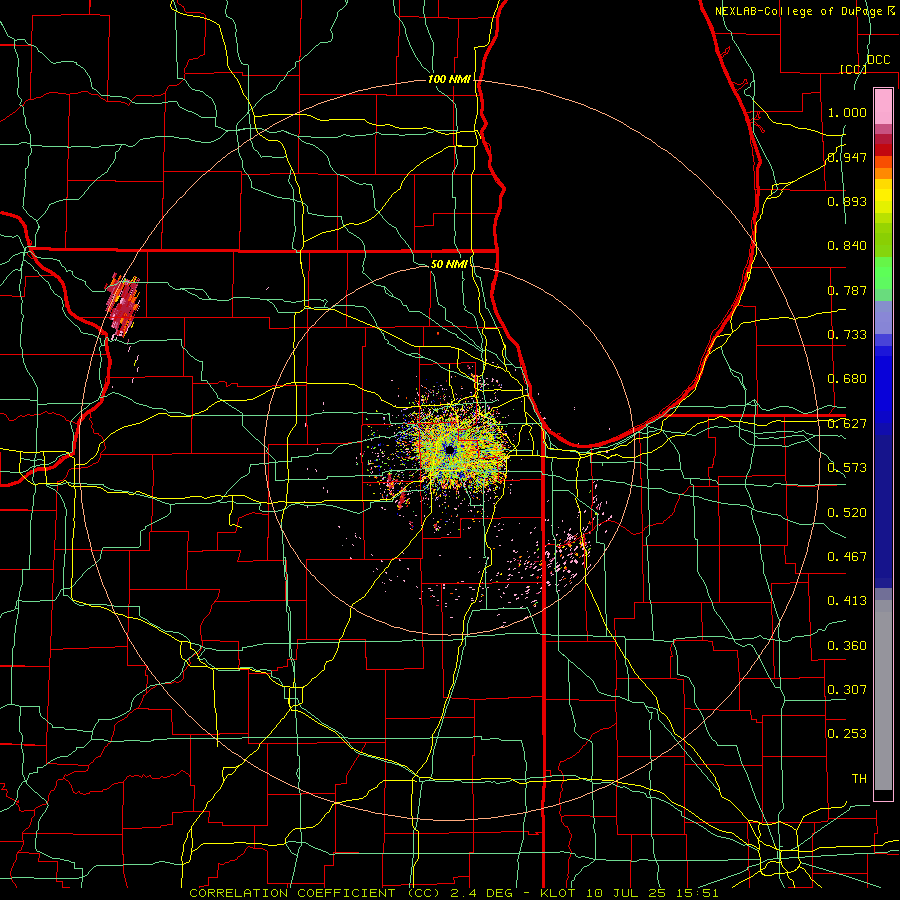This screenshot has height=900, width=900.
Task: Select the 0.680 legend value
Action: pyautogui.click(x=847, y=379)
